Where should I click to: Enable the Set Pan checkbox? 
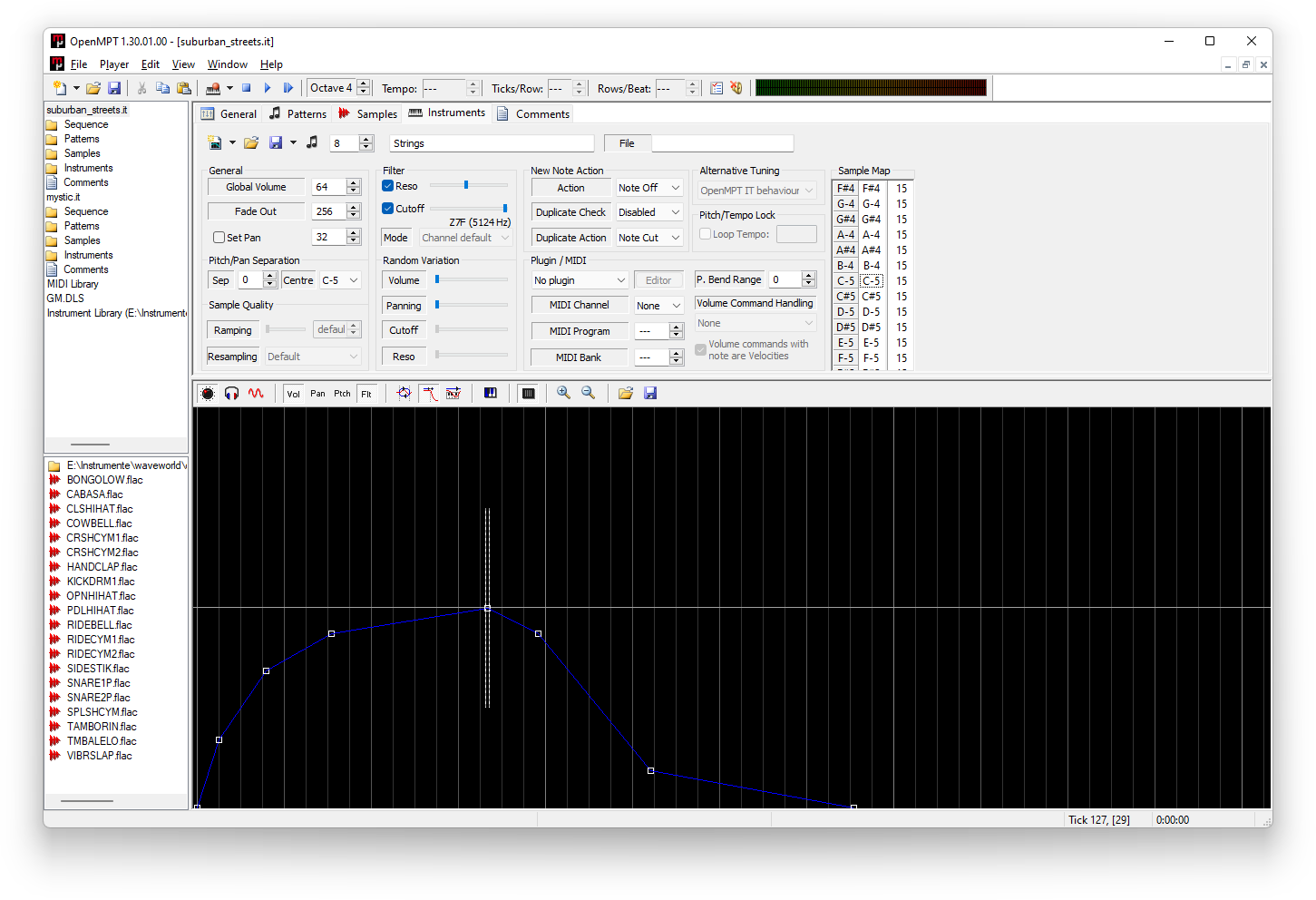pyautogui.click(x=219, y=238)
